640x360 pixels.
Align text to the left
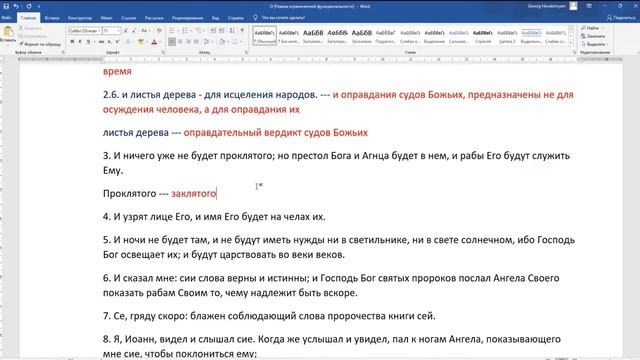[x=172, y=42]
